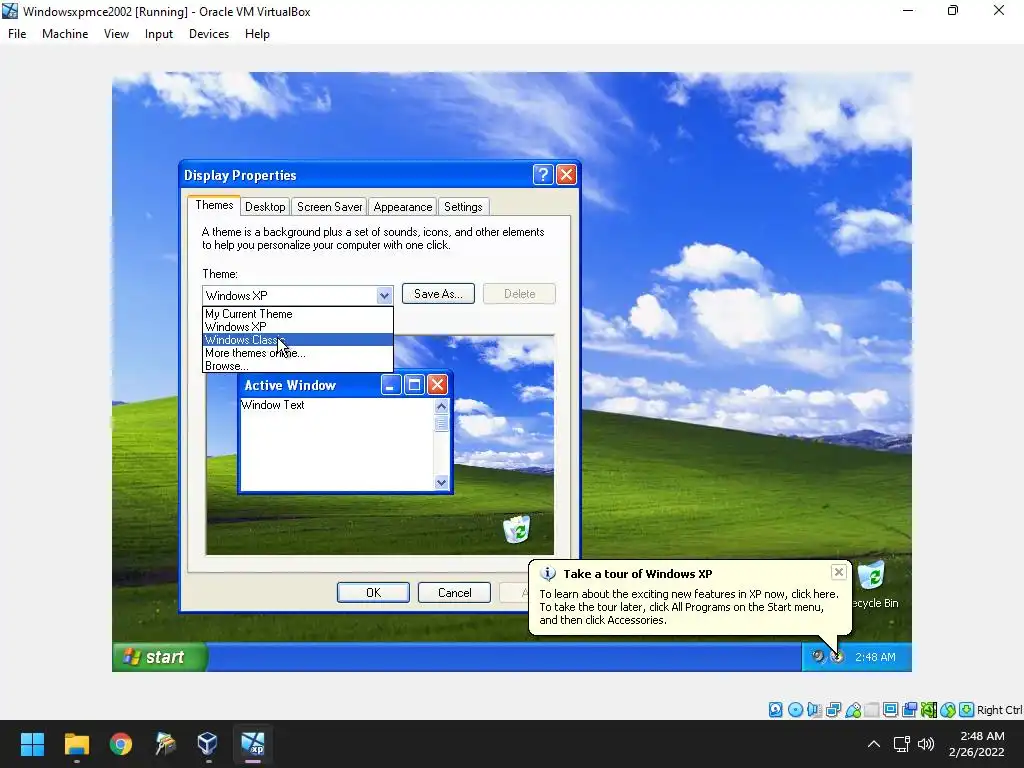1024x768 pixels.
Task: Click the green CPU chip indicator icon
Action: [x=928, y=710]
